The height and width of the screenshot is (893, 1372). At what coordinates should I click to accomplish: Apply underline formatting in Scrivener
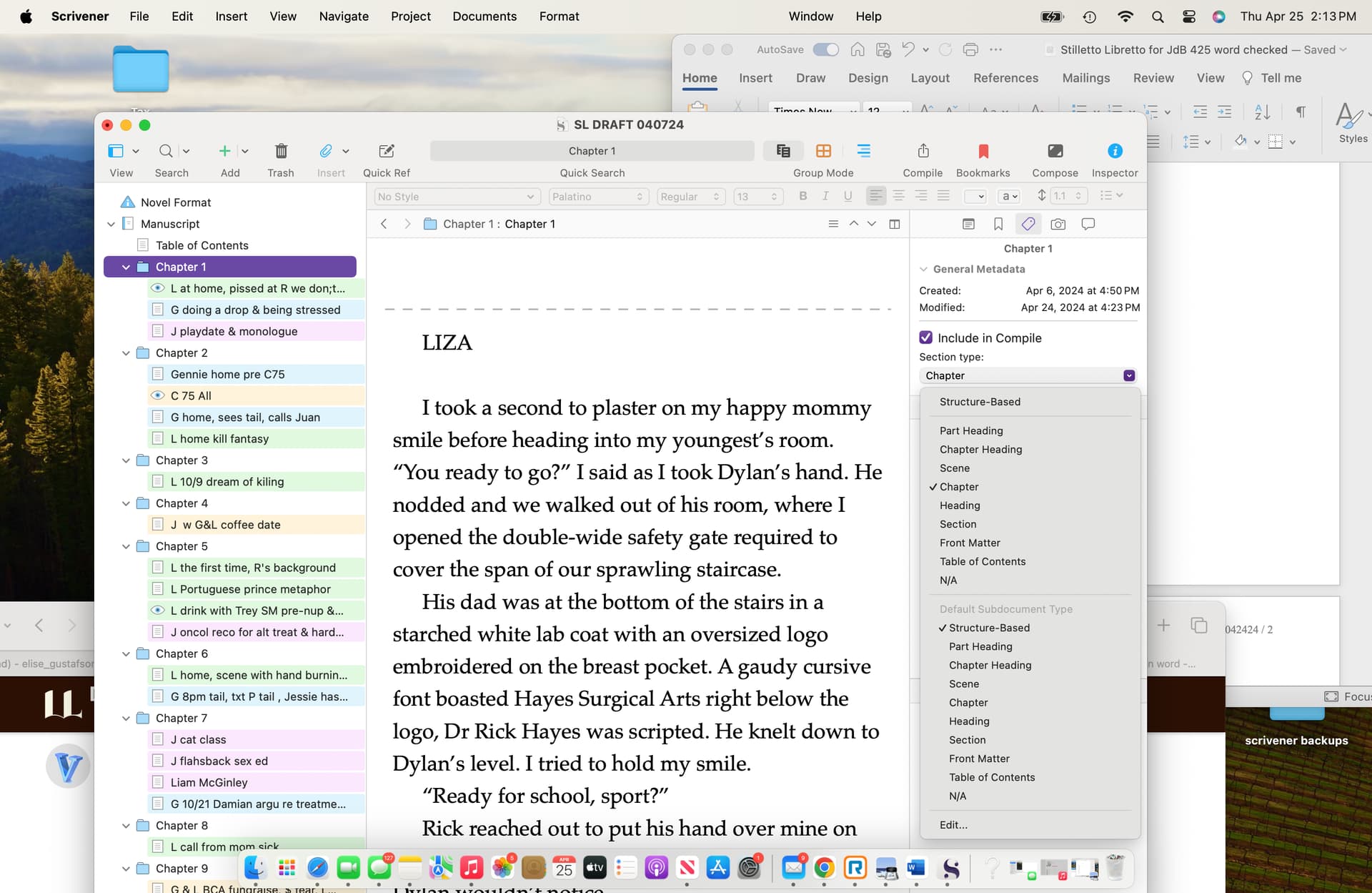[x=847, y=196]
